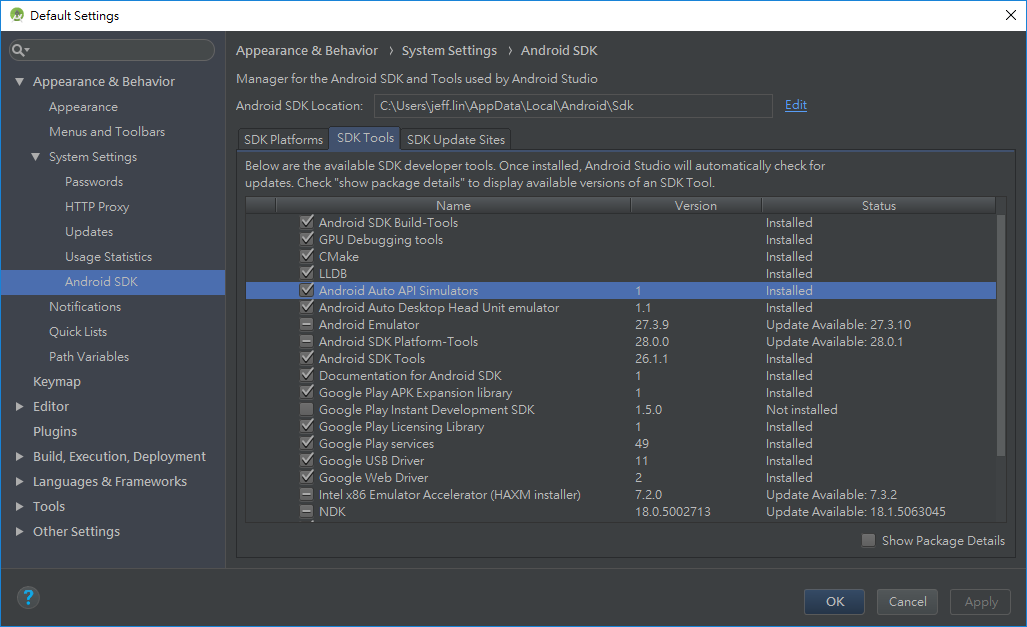Toggle Intel x86 Emulator Accelerator checkbox
1027x627 pixels.
coord(307,495)
